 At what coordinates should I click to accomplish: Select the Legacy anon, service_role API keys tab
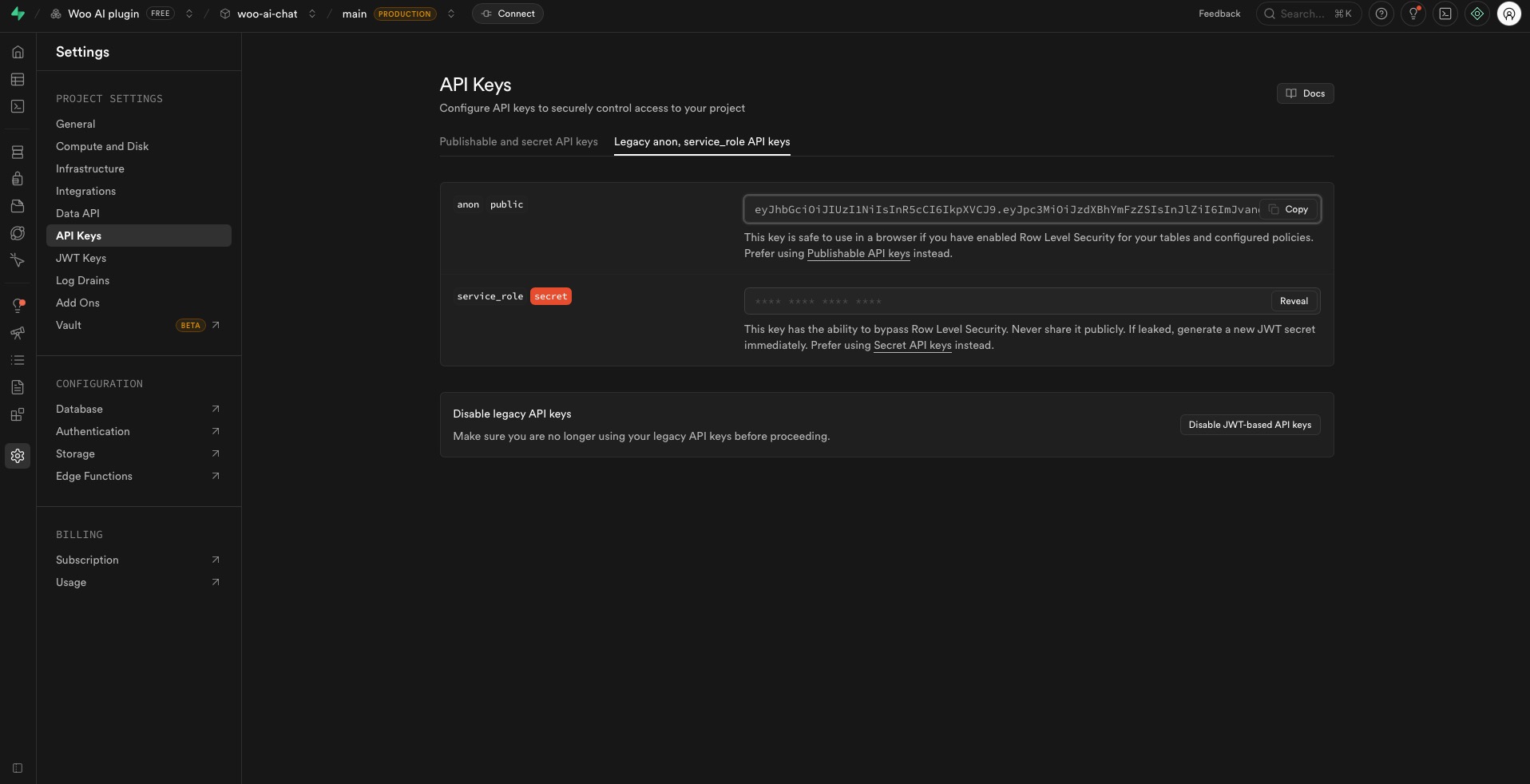[x=701, y=142]
